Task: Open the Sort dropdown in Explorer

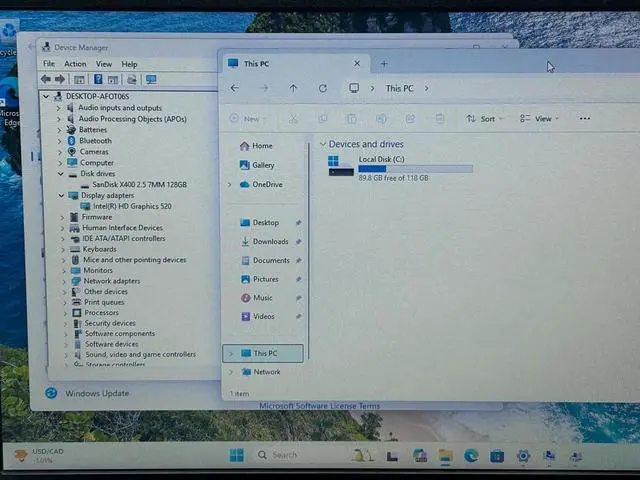Action: tap(482, 118)
